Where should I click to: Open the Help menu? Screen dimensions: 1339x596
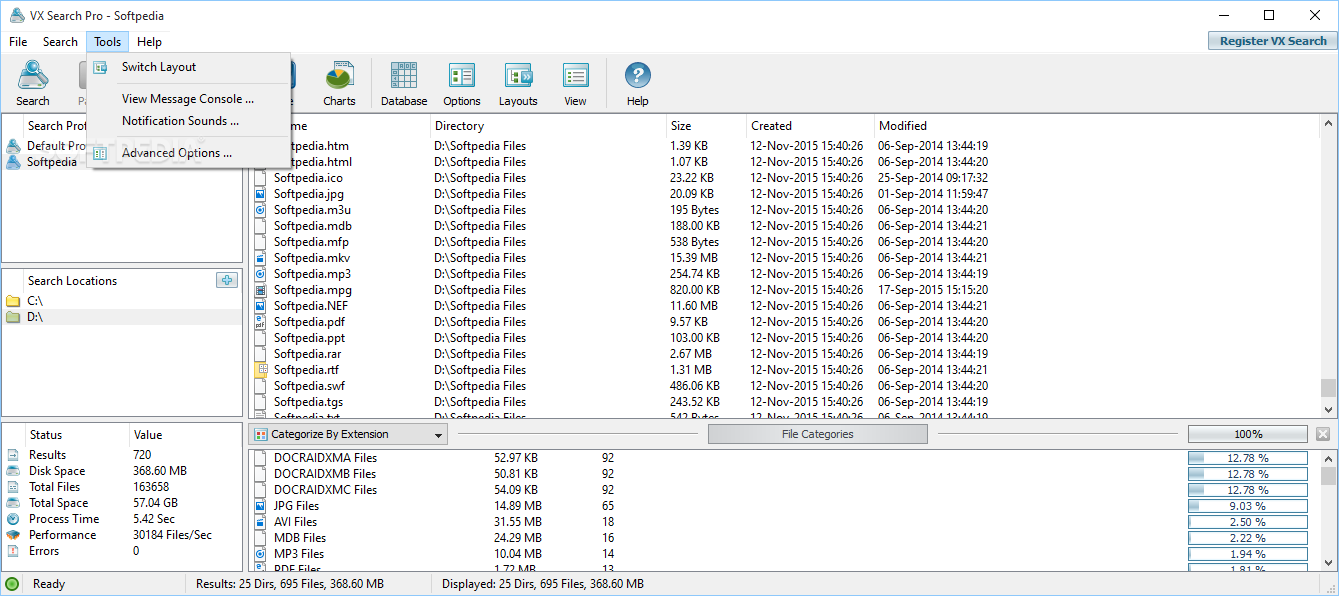tap(150, 42)
